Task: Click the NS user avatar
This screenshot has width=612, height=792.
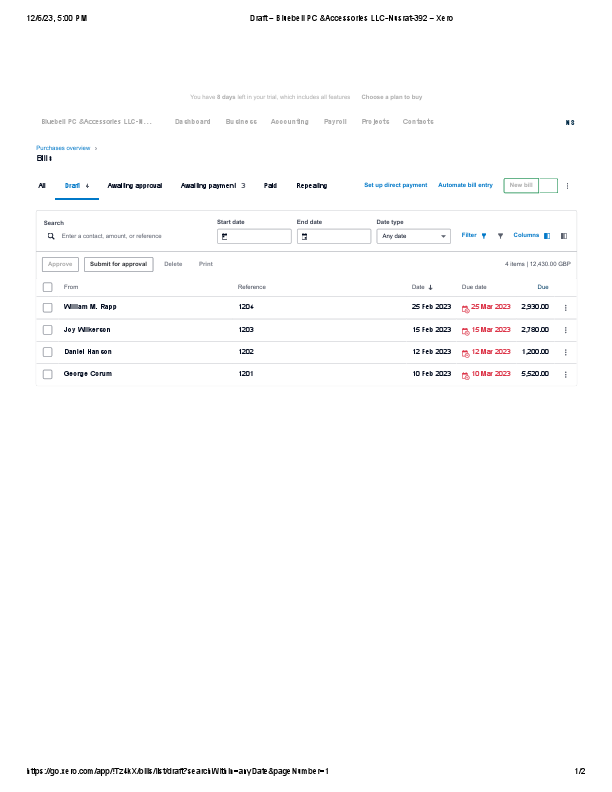Action: (x=570, y=122)
